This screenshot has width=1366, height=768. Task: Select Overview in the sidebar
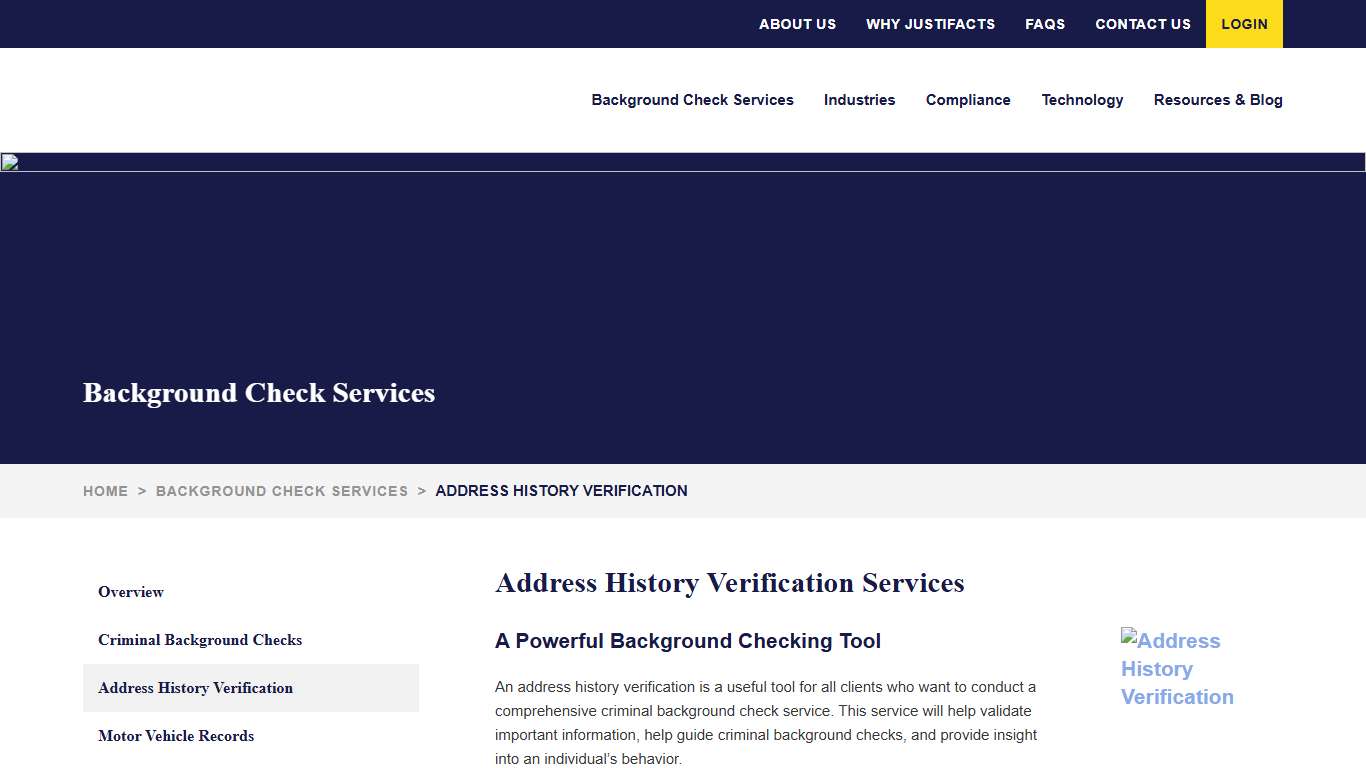(x=130, y=592)
